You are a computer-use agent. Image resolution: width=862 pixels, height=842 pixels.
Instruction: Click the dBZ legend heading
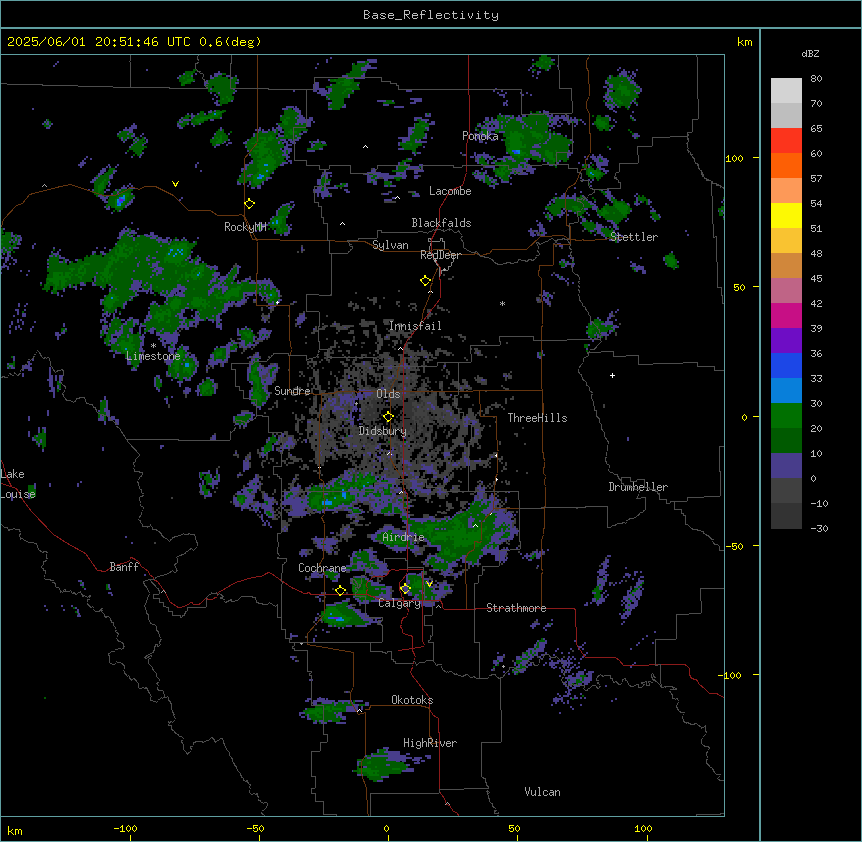coord(810,53)
